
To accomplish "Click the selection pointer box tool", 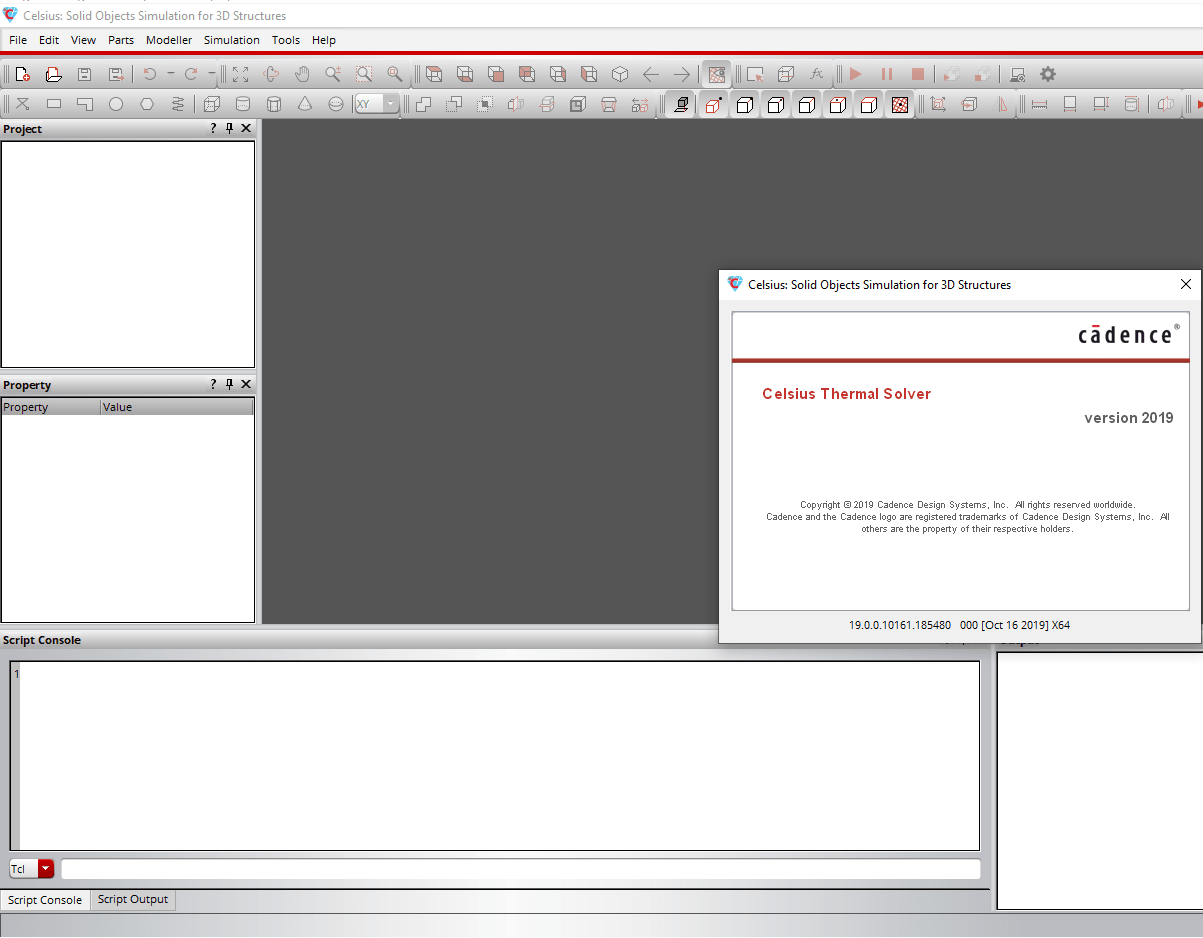I will pyautogui.click(x=755, y=74).
